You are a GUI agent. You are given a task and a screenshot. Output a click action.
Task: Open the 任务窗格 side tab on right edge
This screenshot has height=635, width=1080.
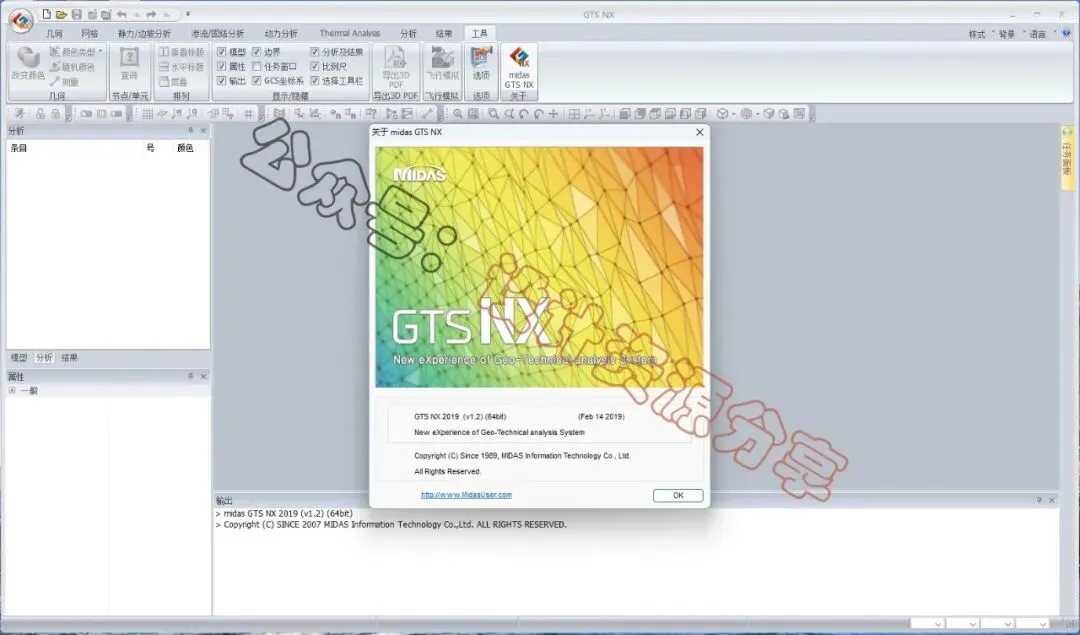pyautogui.click(x=1067, y=157)
